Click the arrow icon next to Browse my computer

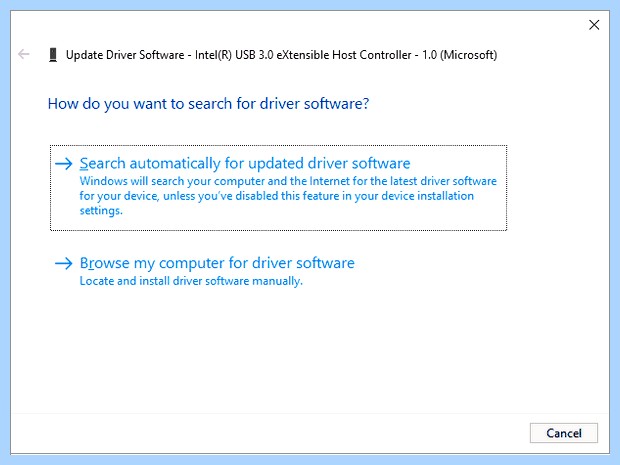point(64,263)
